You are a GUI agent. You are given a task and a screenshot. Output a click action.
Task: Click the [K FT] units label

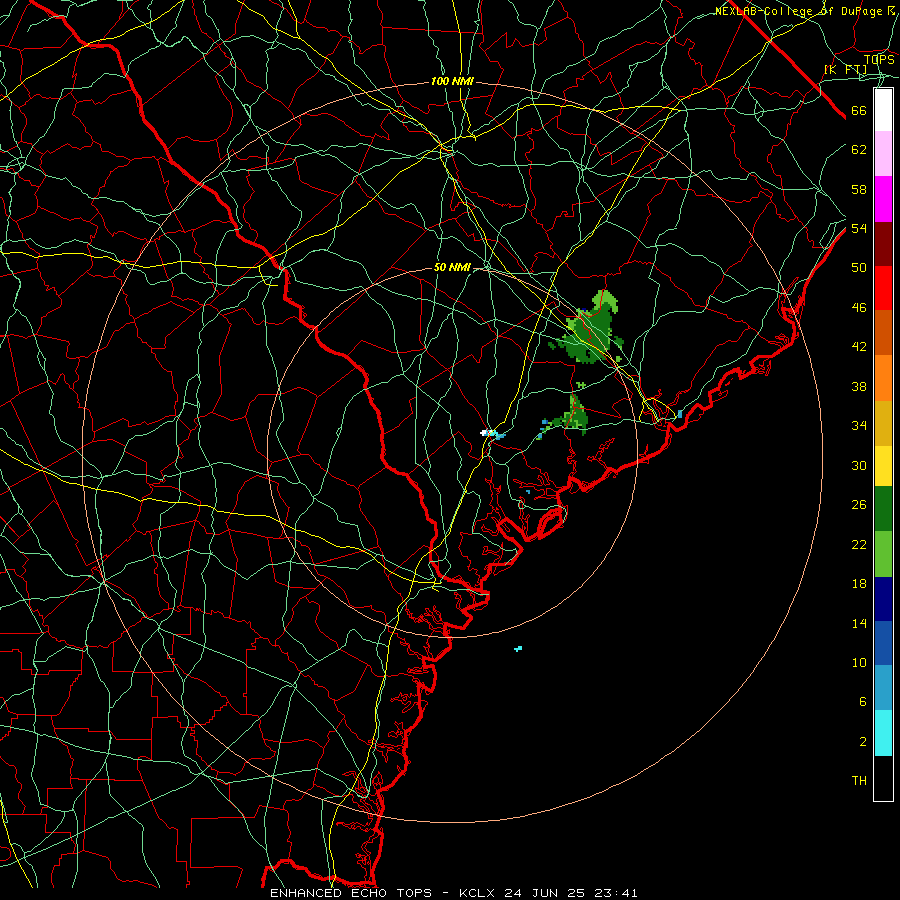click(845, 70)
